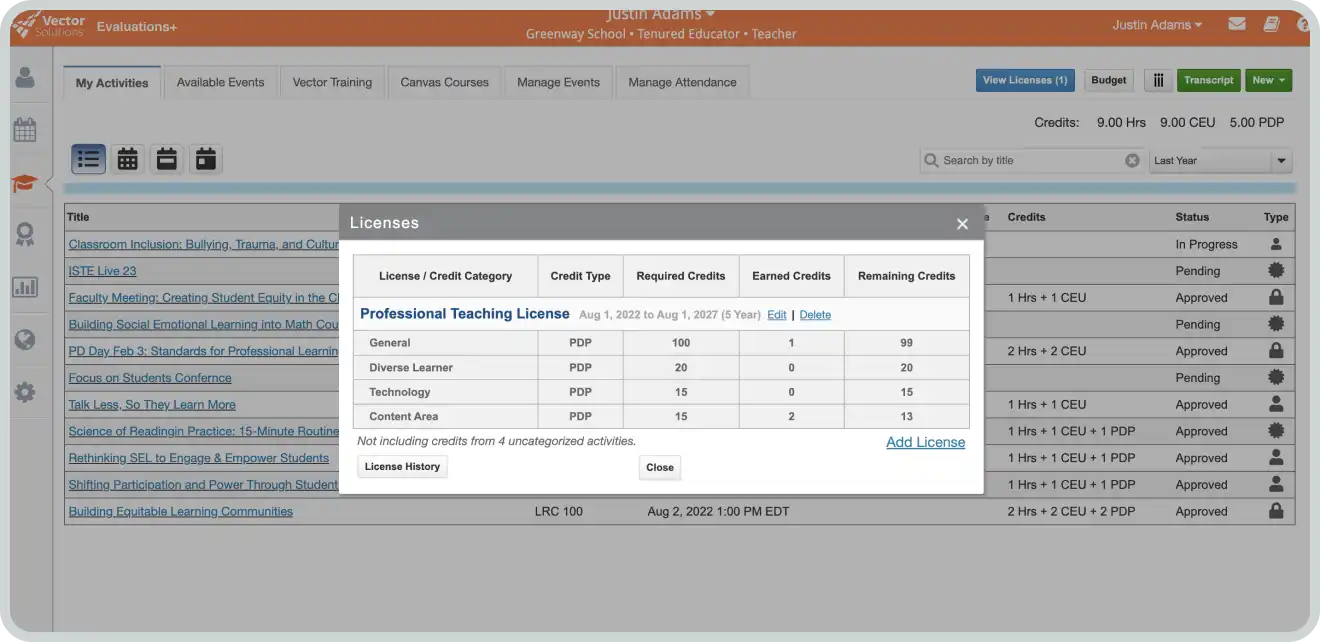The width and height of the screenshot is (1320, 642).
Task: Open the Canvas Courses tab
Action: pos(444,82)
